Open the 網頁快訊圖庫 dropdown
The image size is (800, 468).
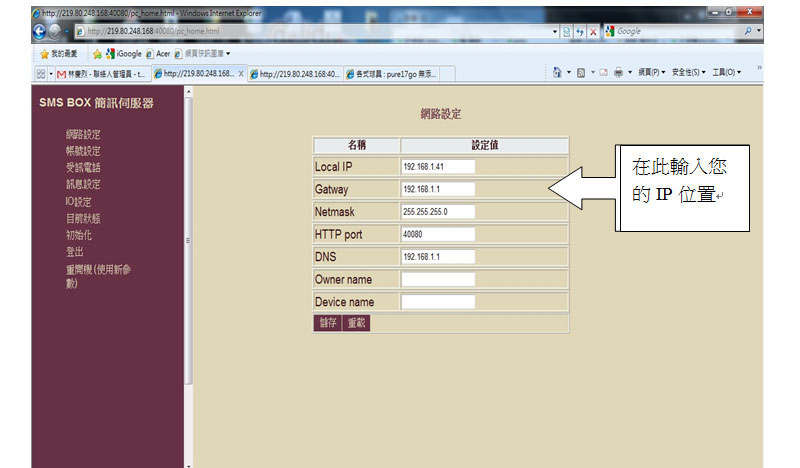pos(203,54)
